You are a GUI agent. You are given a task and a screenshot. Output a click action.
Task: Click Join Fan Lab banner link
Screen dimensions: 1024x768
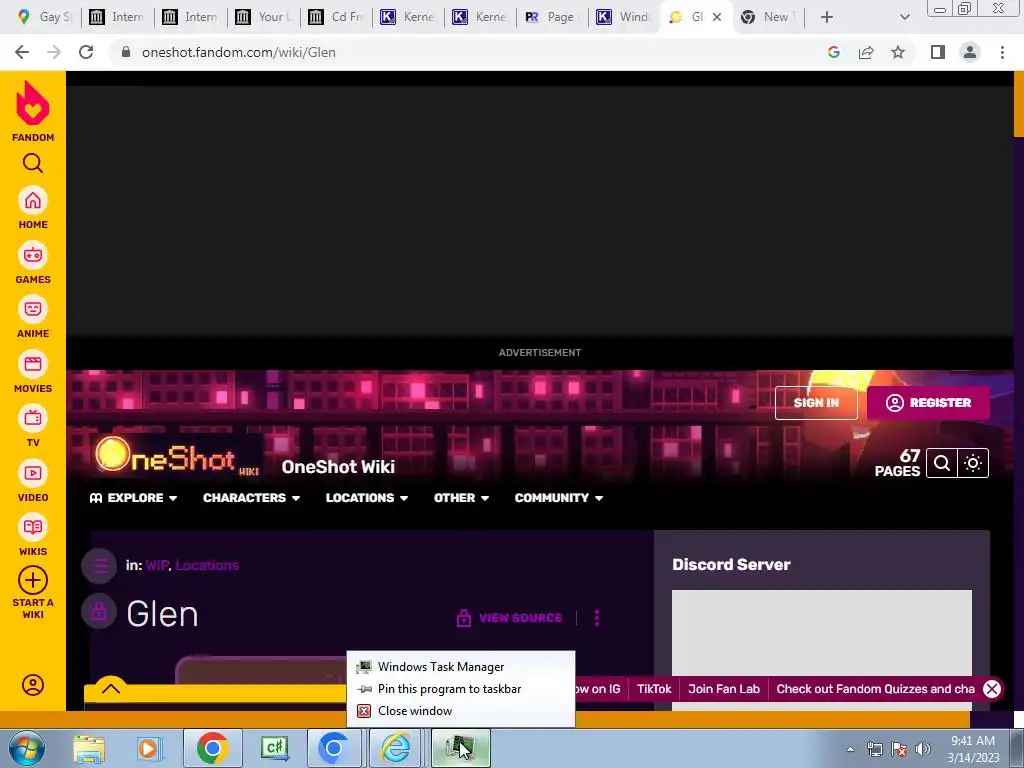(724, 689)
